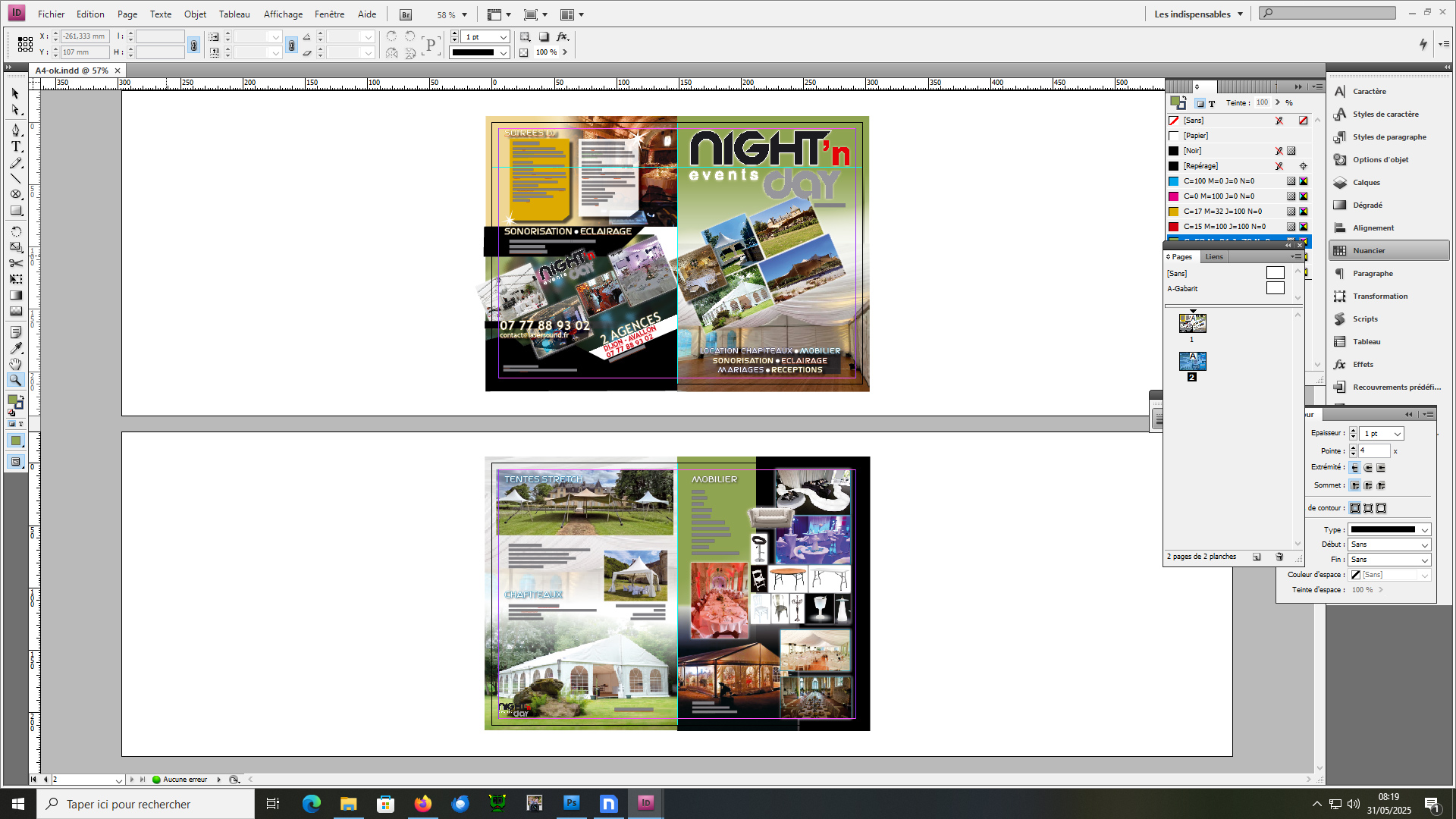Select the Gradient Feather tool

tap(15, 311)
